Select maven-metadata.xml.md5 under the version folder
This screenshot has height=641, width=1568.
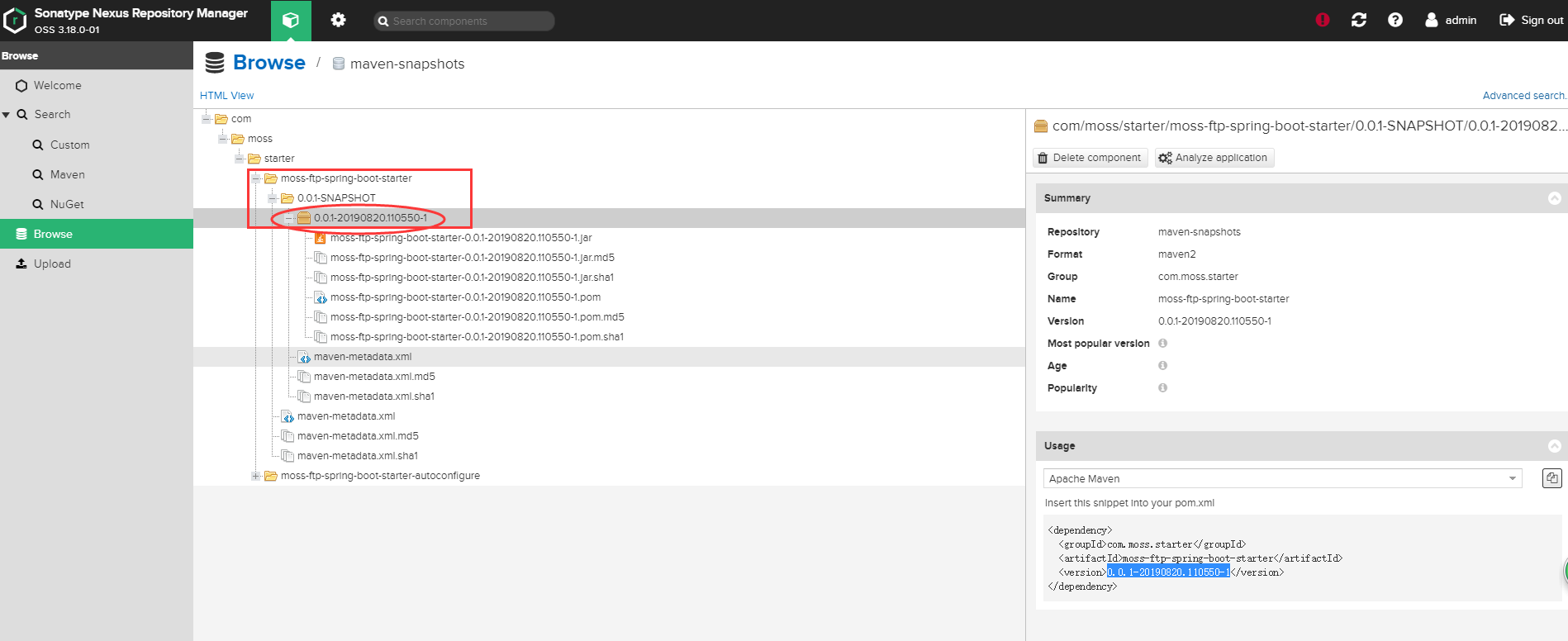[x=374, y=377]
